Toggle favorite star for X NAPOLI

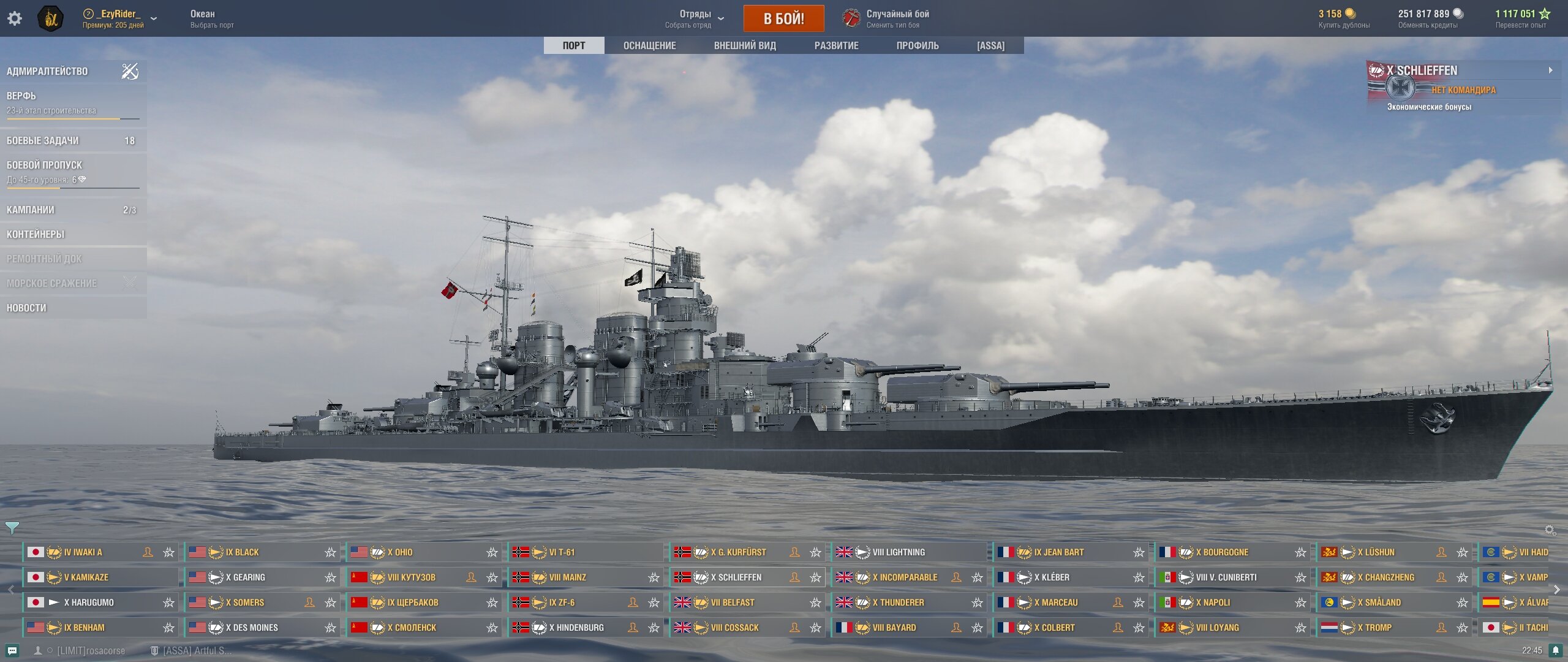[1300, 603]
